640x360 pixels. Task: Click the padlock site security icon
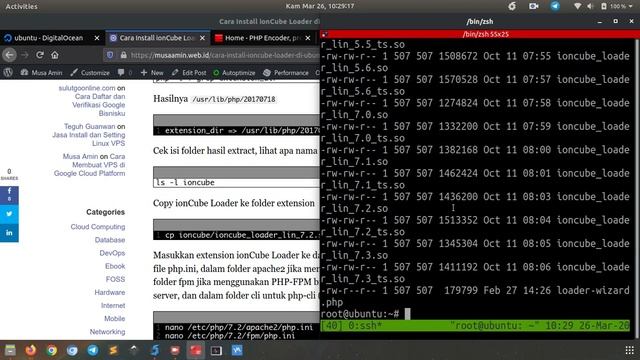123,55
